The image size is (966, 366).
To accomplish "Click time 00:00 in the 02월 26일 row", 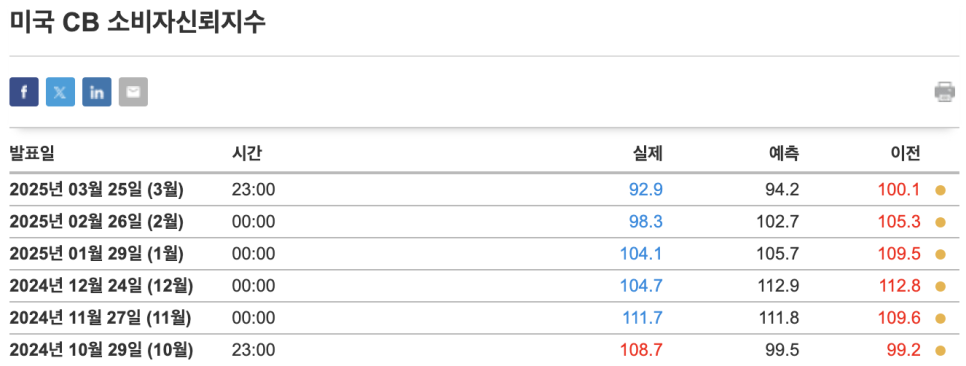I will pyautogui.click(x=253, y=222).
